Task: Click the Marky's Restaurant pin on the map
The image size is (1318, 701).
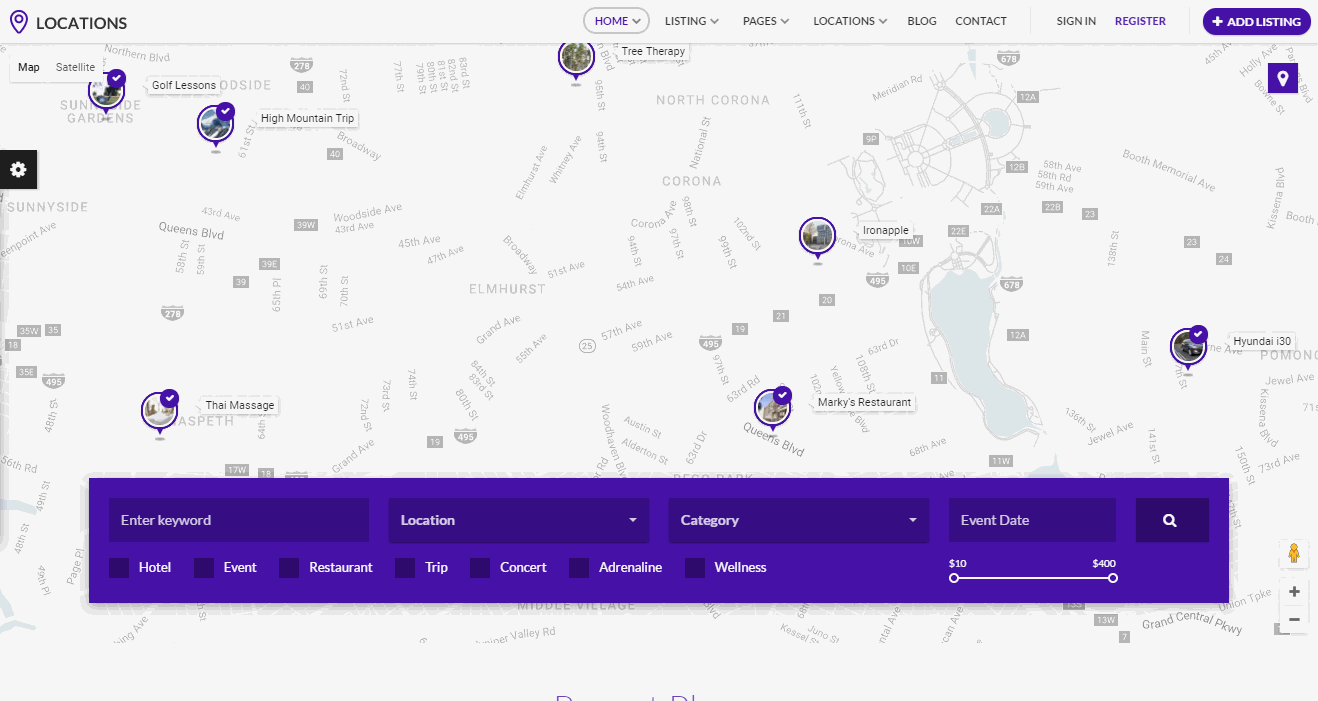Action: [x=772, y=407]
